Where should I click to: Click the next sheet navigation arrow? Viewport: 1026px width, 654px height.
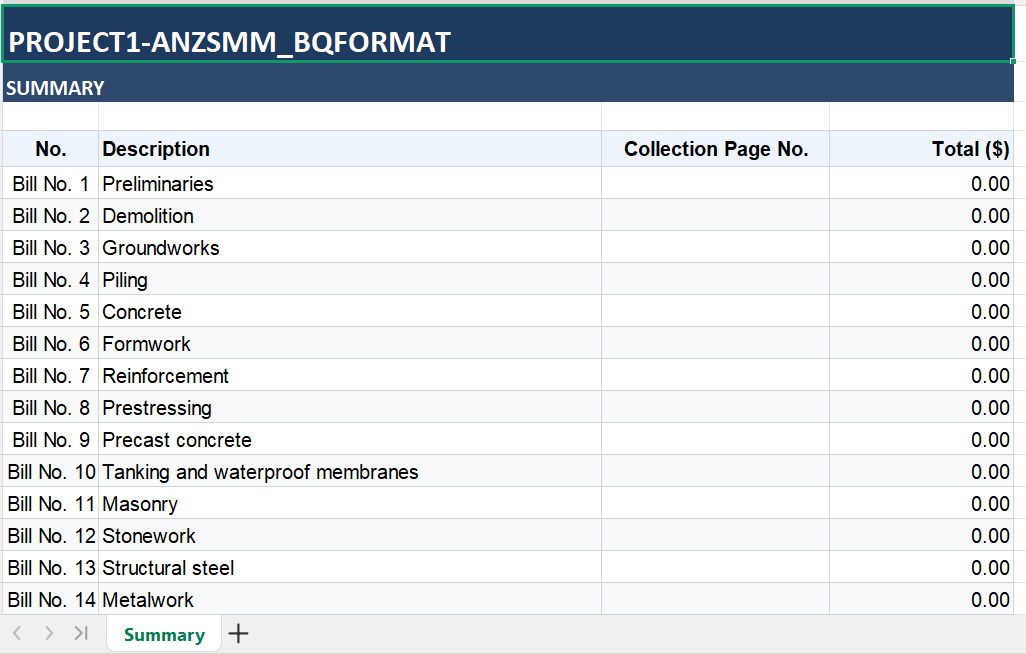(48, 633)
